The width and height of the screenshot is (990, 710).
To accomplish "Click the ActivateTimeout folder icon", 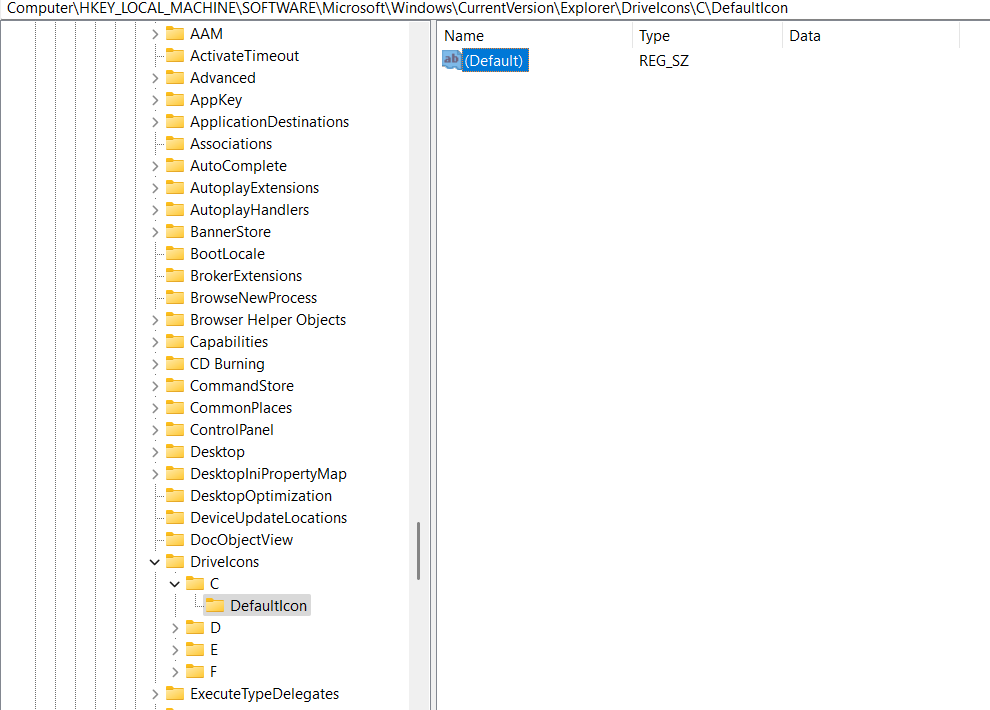I will [x=175, y=56].
